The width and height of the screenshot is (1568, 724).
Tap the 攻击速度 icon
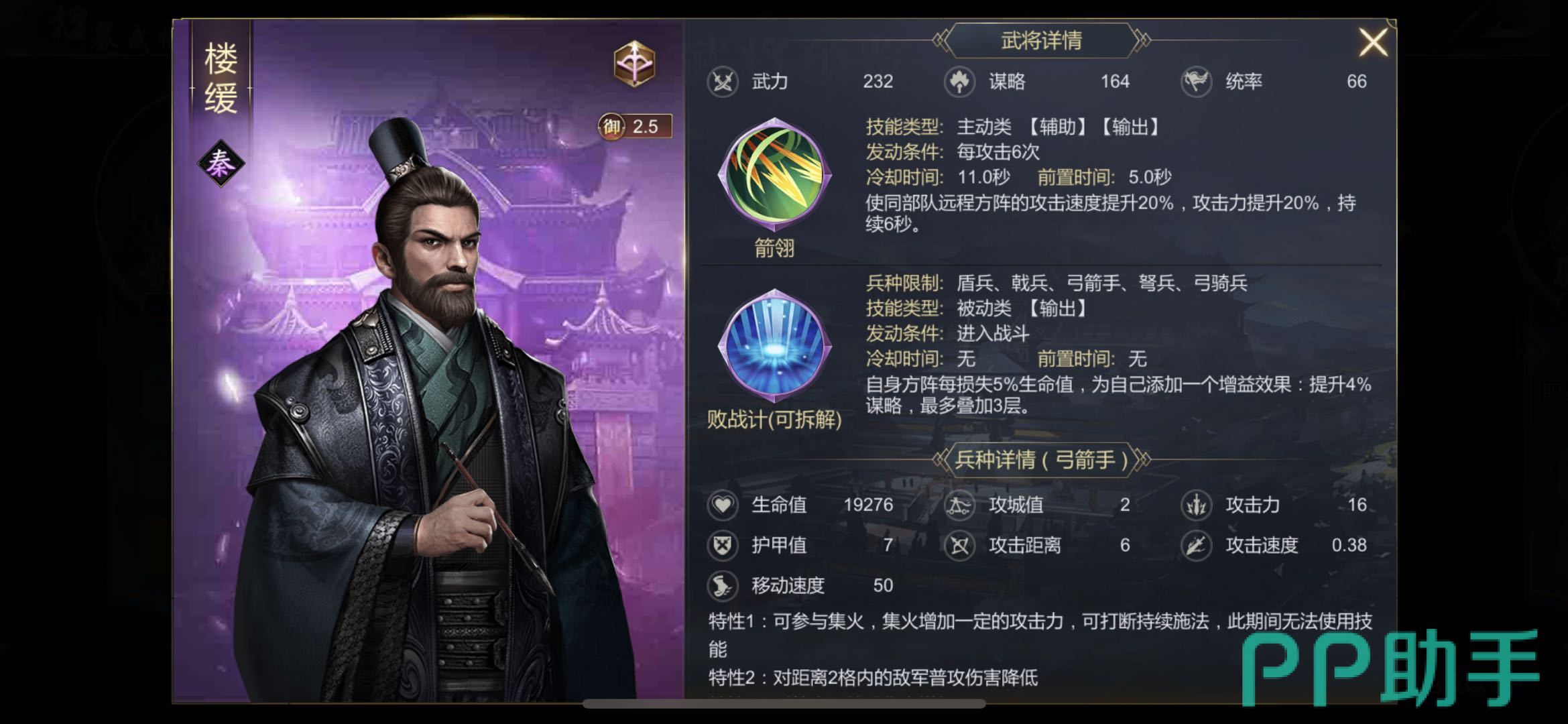[1197, 545]
